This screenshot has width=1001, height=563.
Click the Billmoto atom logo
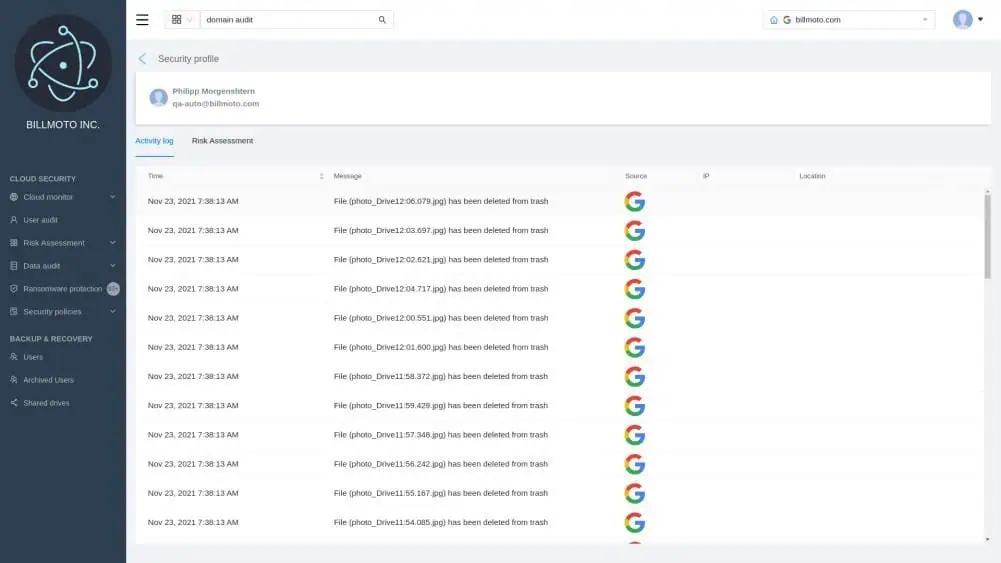point(63,63)
